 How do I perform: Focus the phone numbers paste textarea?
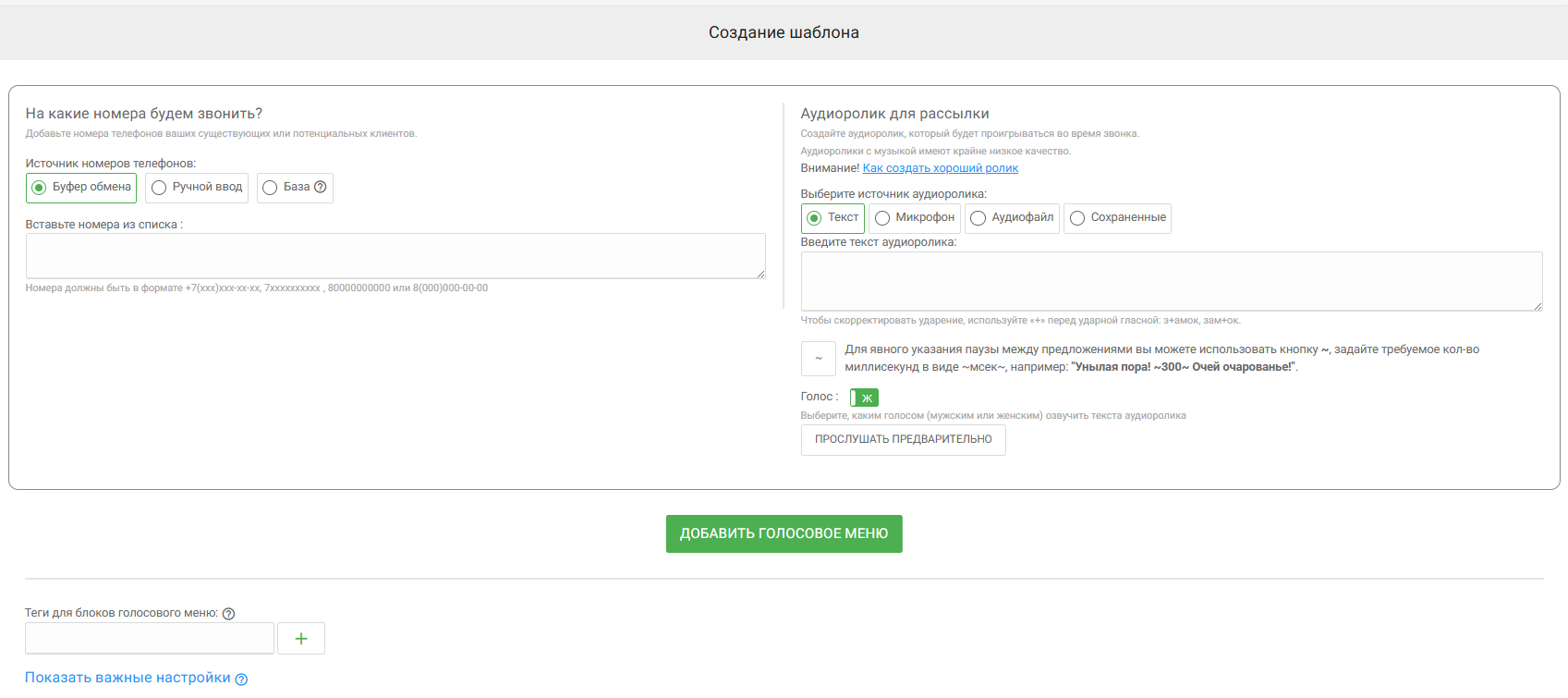point(395,256)
